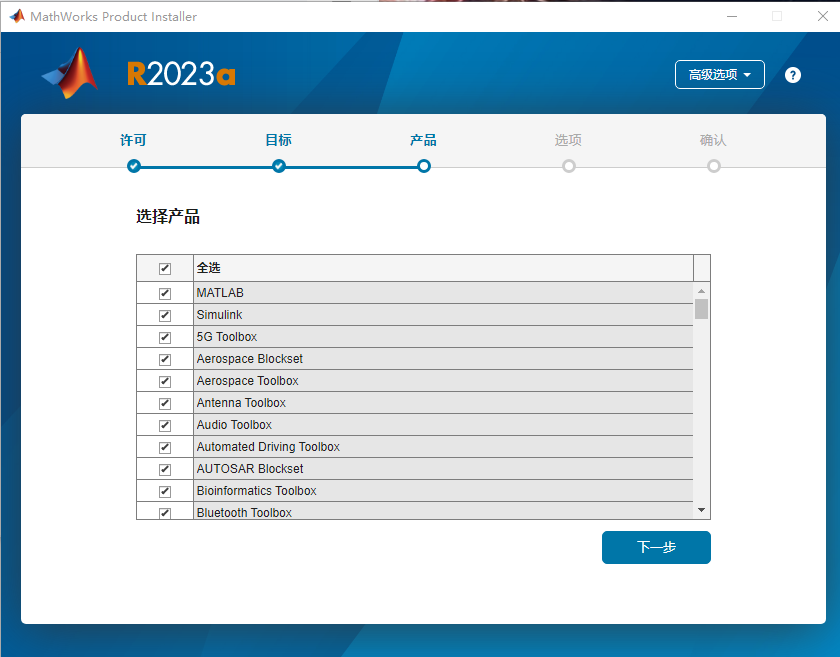Click the 确认 step label
840x657 pixels.
click(x=713, y=140)
